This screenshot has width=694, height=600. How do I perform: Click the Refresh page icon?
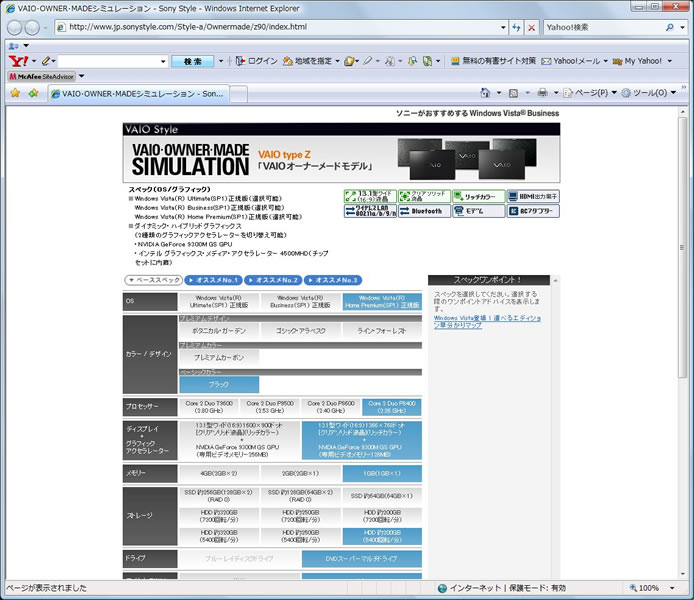pyautogui.click(x=516, y=27)
